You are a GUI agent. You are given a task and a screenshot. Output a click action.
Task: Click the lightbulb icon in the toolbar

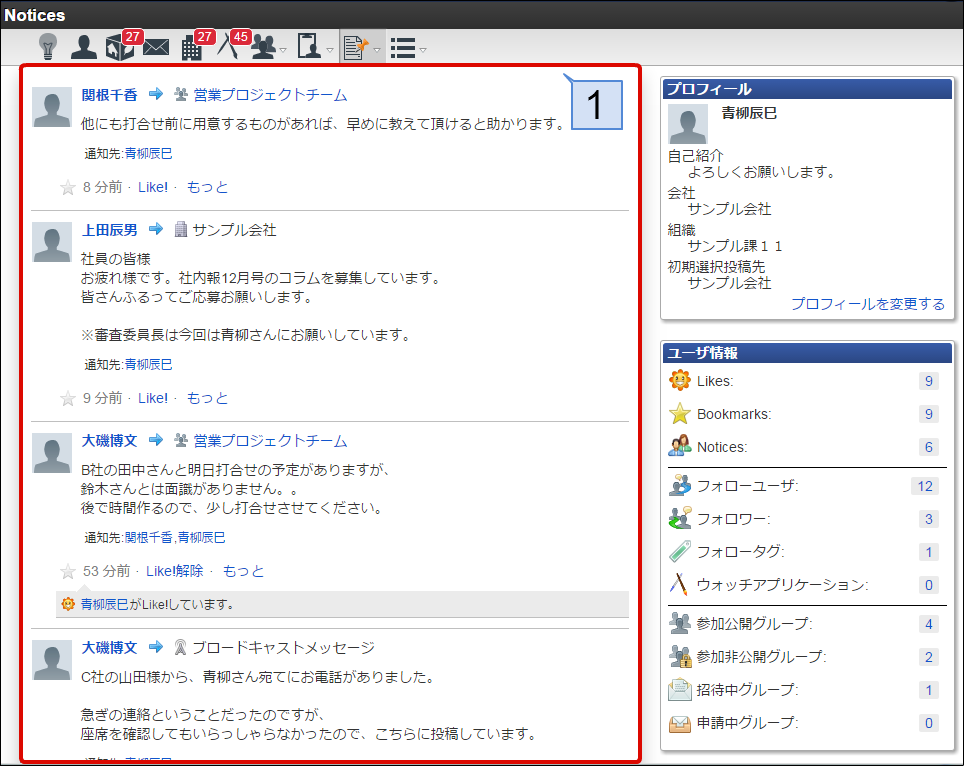coord(48,47)
